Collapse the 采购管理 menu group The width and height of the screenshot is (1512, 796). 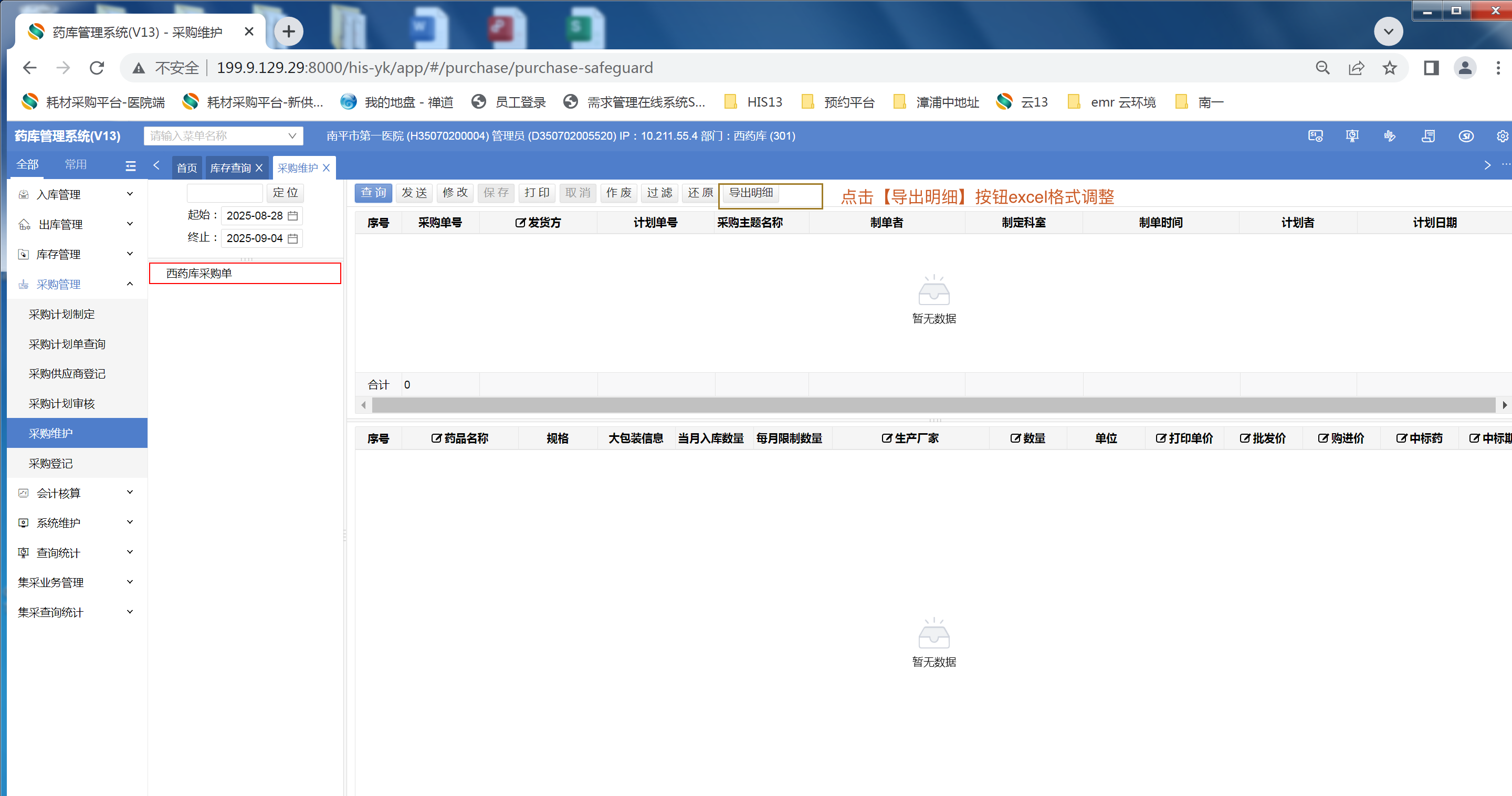pos(76,284)
